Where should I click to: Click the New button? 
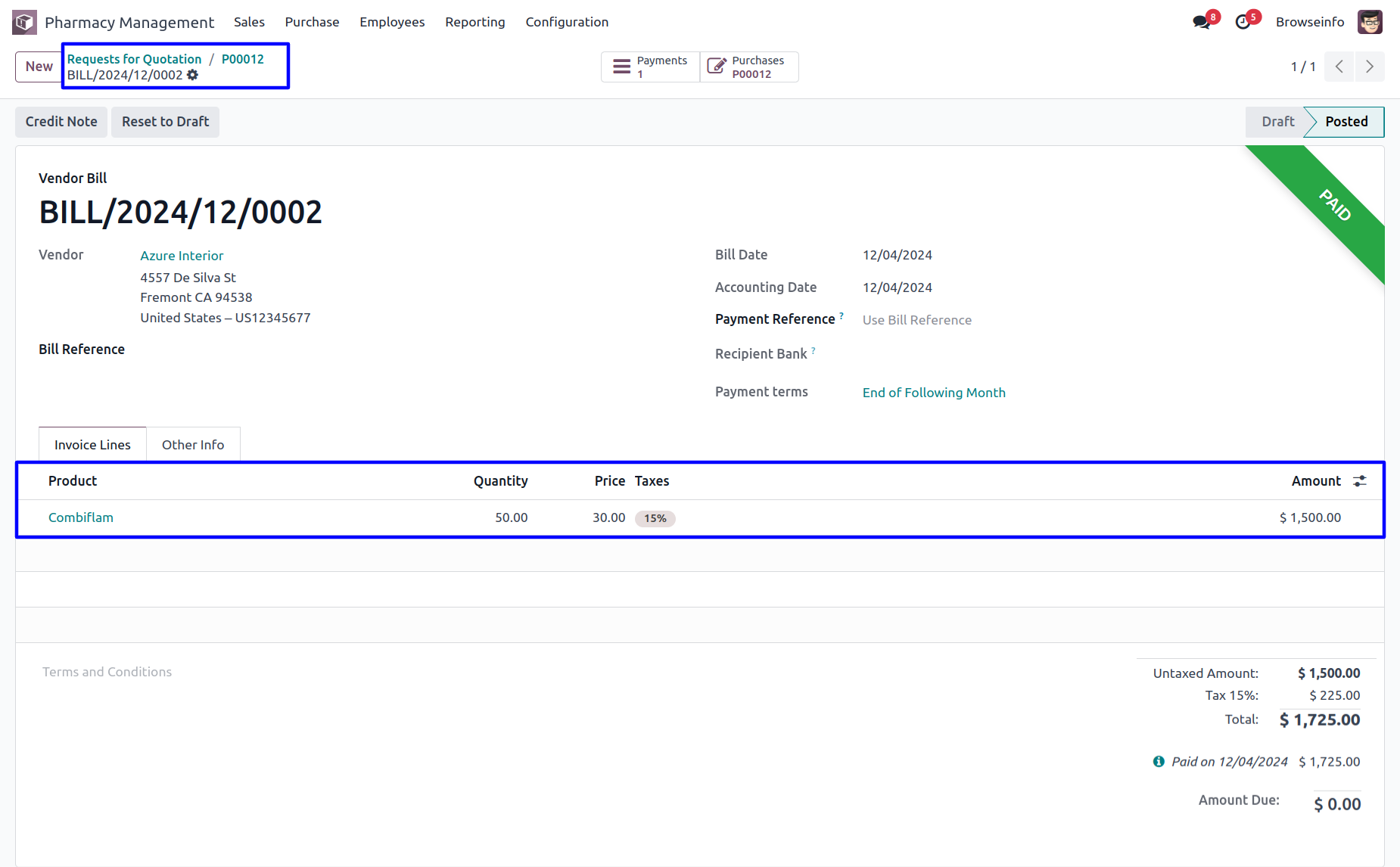tap(39, 67)
